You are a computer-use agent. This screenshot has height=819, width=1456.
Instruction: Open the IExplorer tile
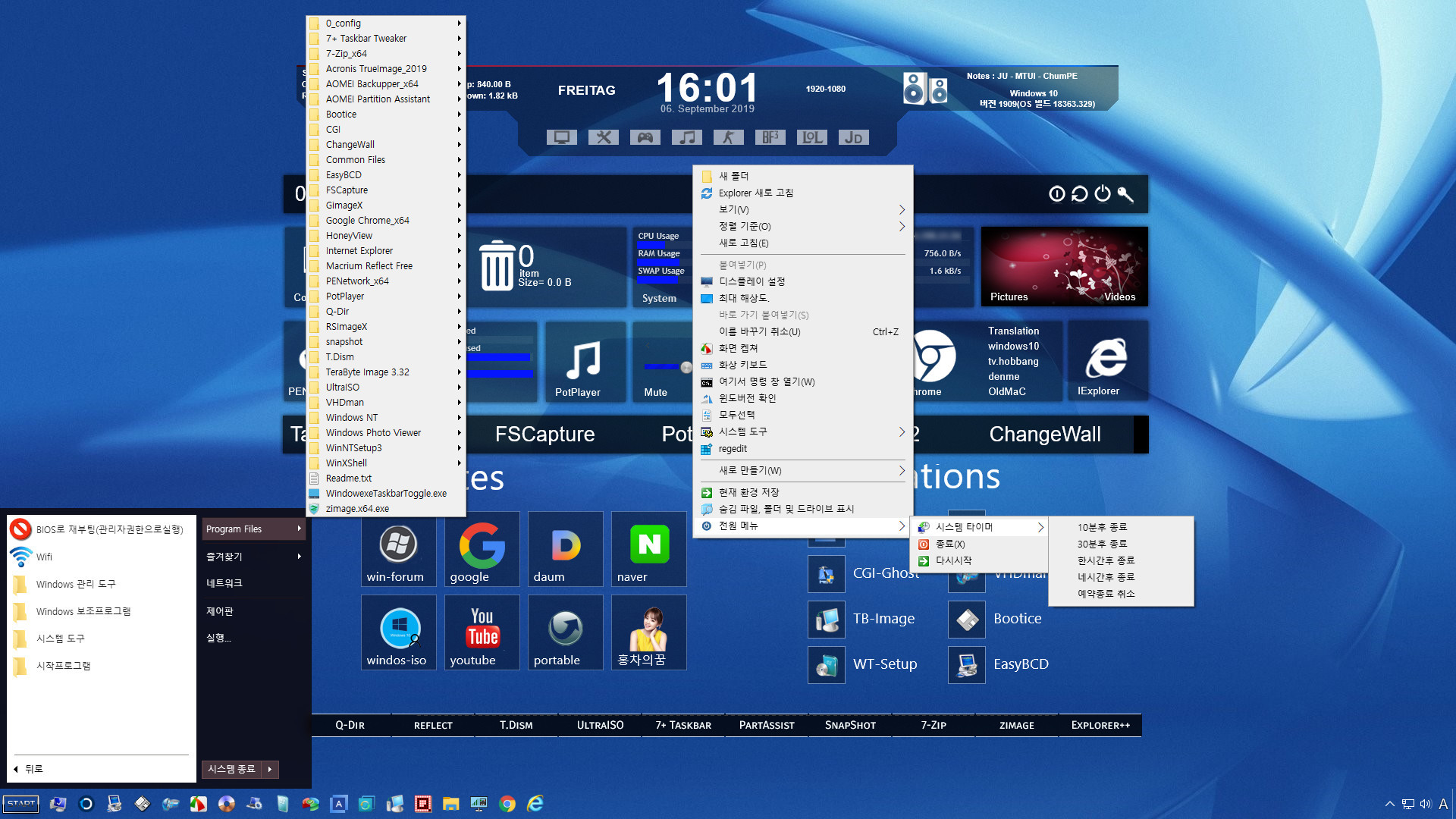[x=1107, y=361]
